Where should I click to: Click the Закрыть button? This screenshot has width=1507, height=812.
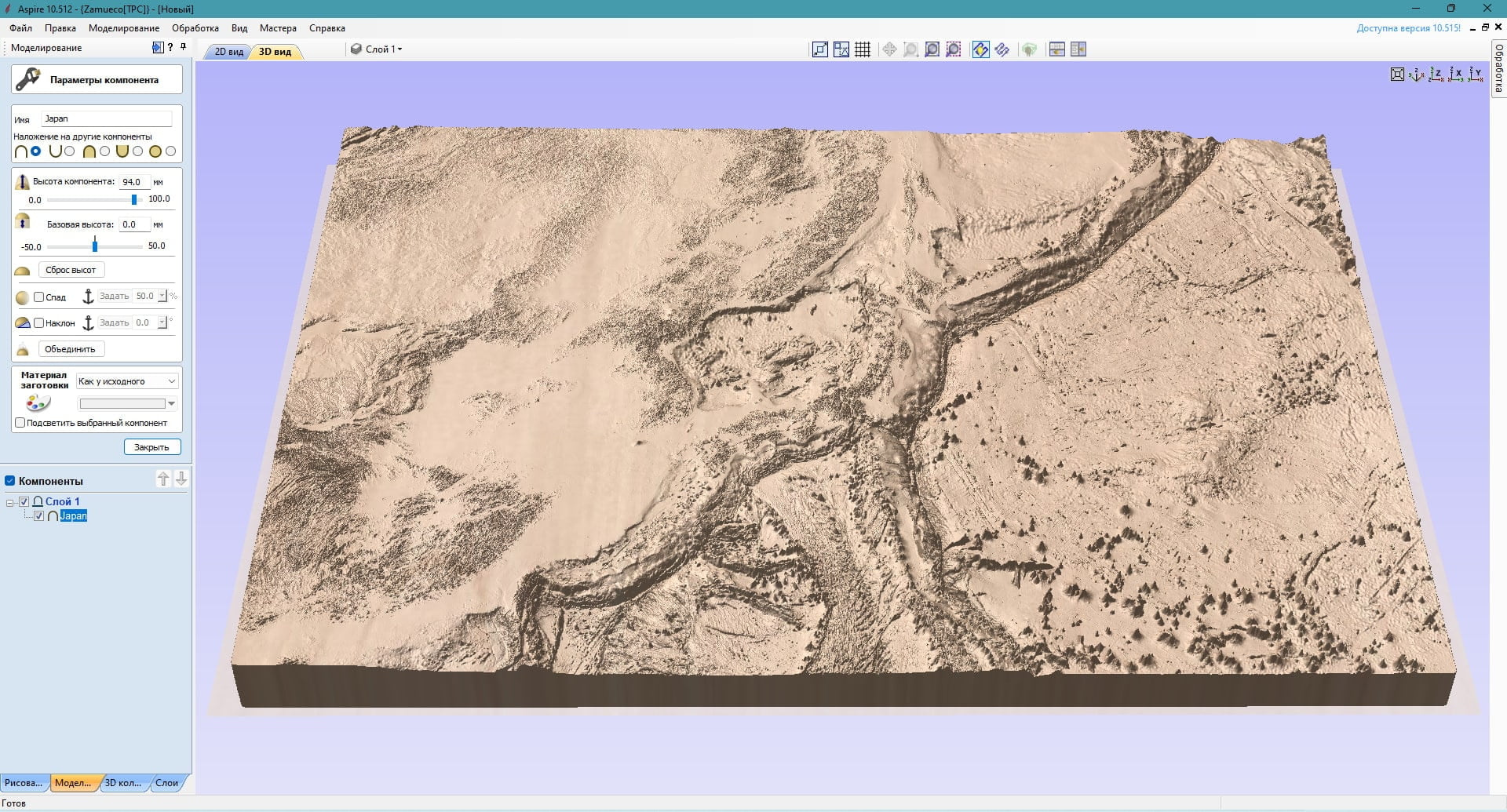151,447
